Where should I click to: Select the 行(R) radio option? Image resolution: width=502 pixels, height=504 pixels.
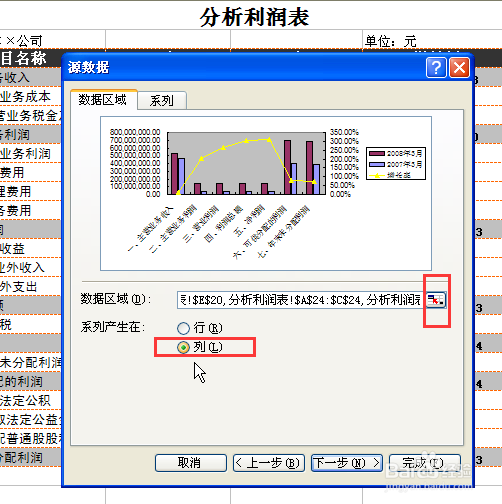click(199, 328)
